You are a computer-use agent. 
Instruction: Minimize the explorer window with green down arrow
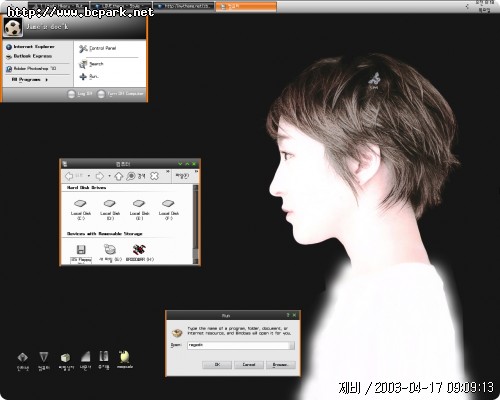tap(180, 164)
